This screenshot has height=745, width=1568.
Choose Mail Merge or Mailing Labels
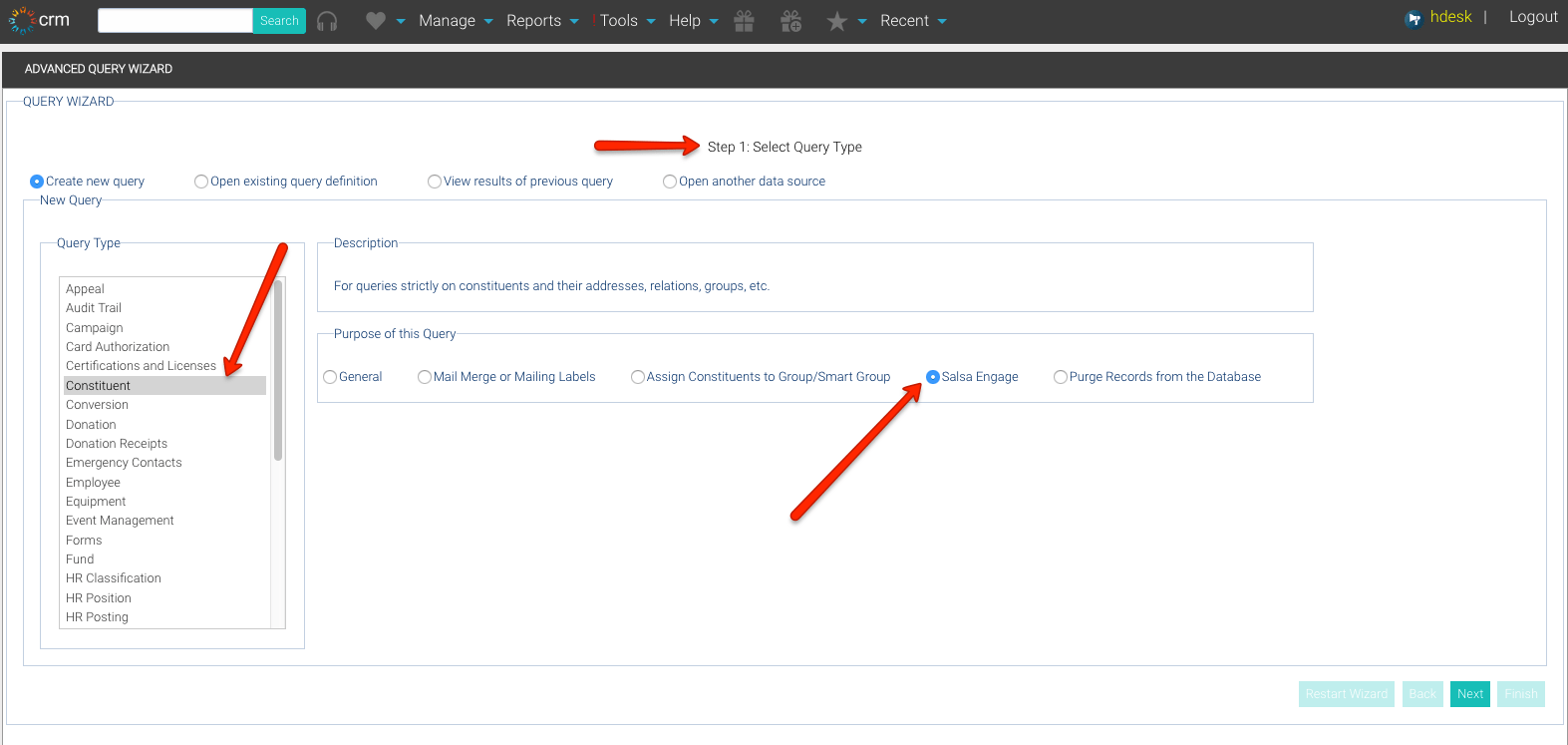pos(425,377)
